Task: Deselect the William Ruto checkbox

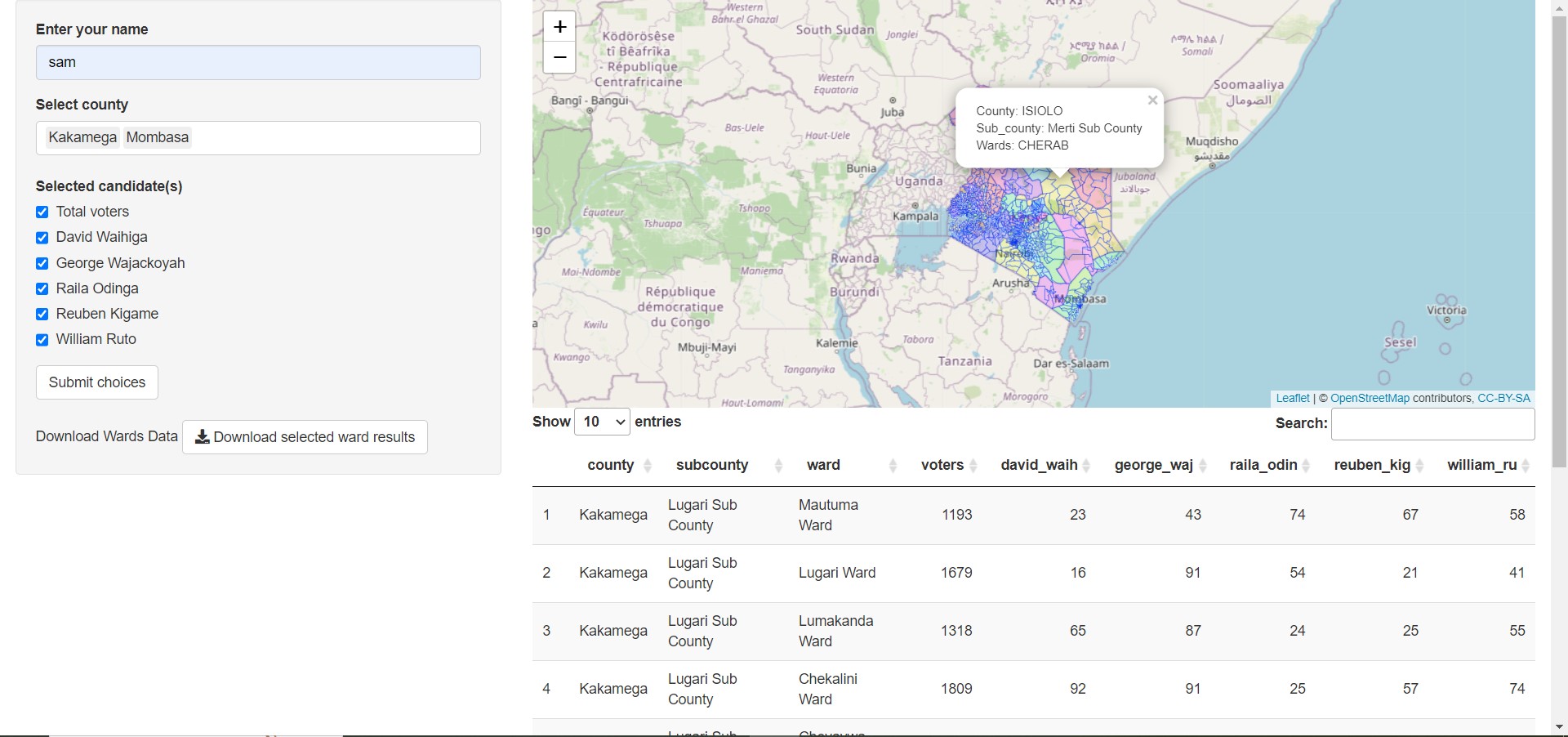Action: point(42,340)
